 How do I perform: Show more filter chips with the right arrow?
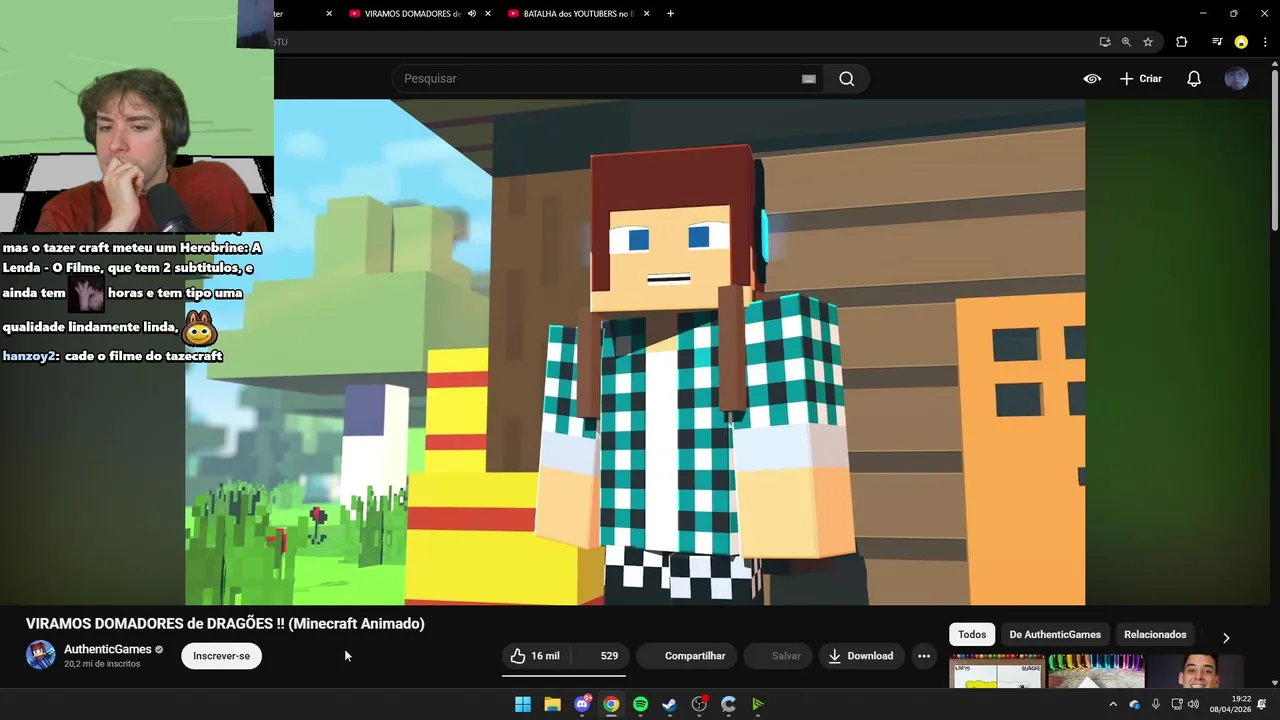coord(1226,638)
